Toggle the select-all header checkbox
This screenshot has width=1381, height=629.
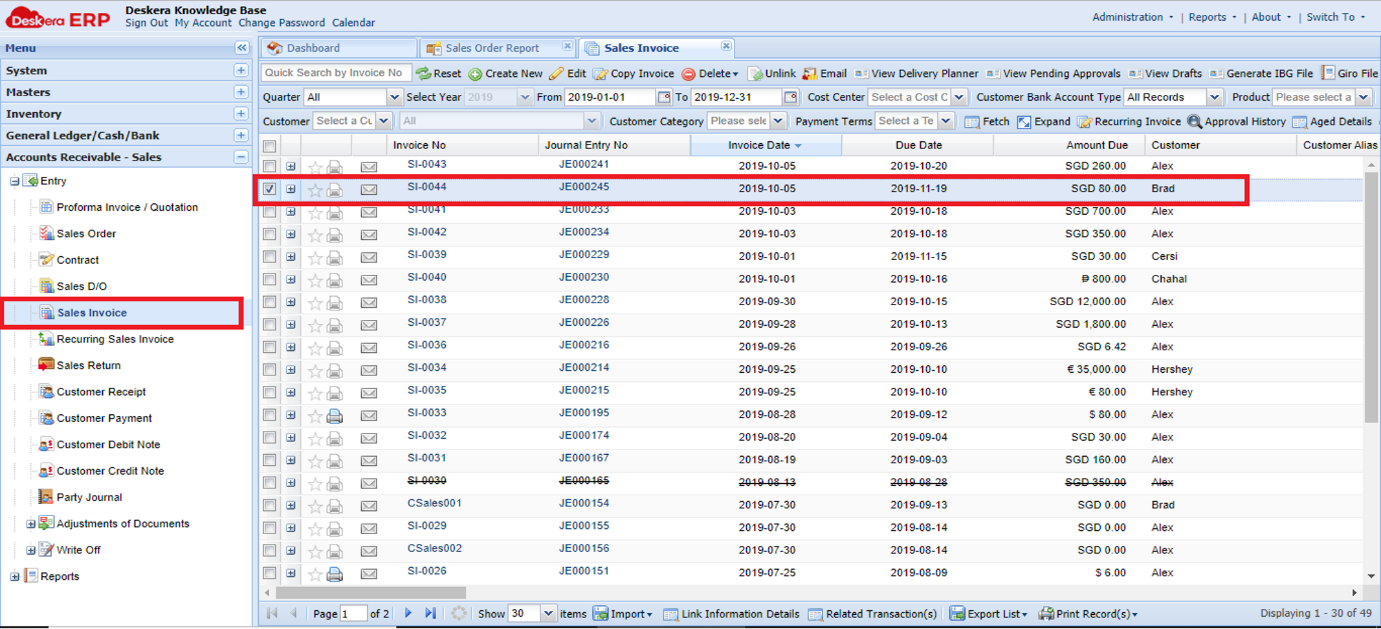(270, 146)
